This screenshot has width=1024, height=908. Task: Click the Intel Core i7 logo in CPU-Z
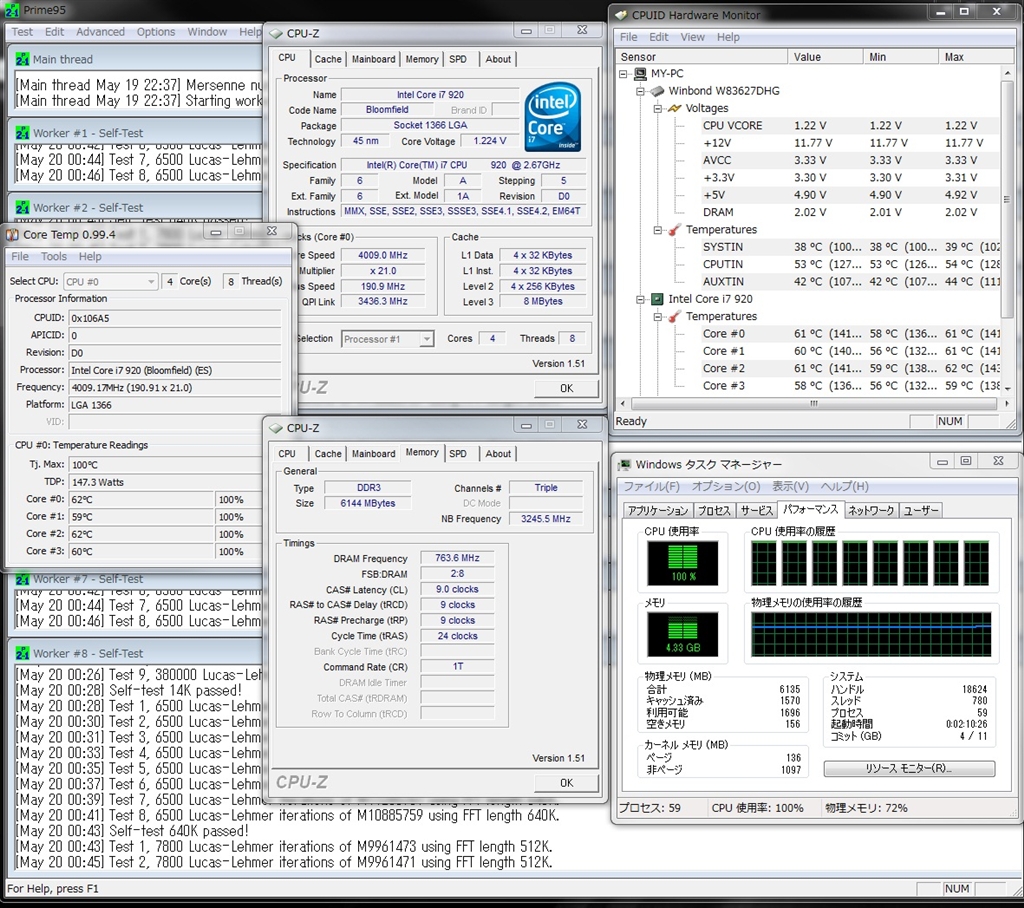[x=553, y=116]
